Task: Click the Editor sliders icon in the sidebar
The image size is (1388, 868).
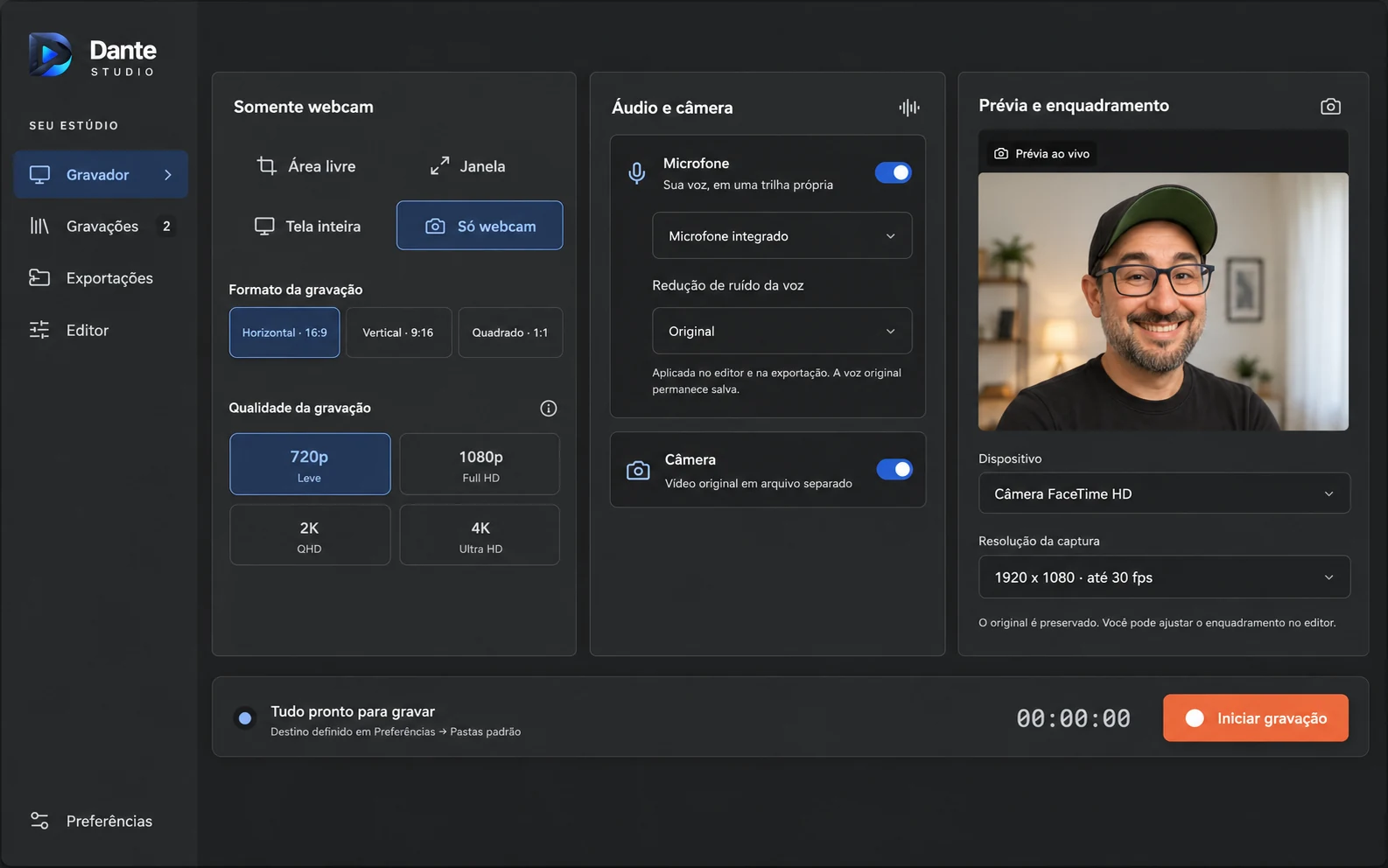Action: 39,330
